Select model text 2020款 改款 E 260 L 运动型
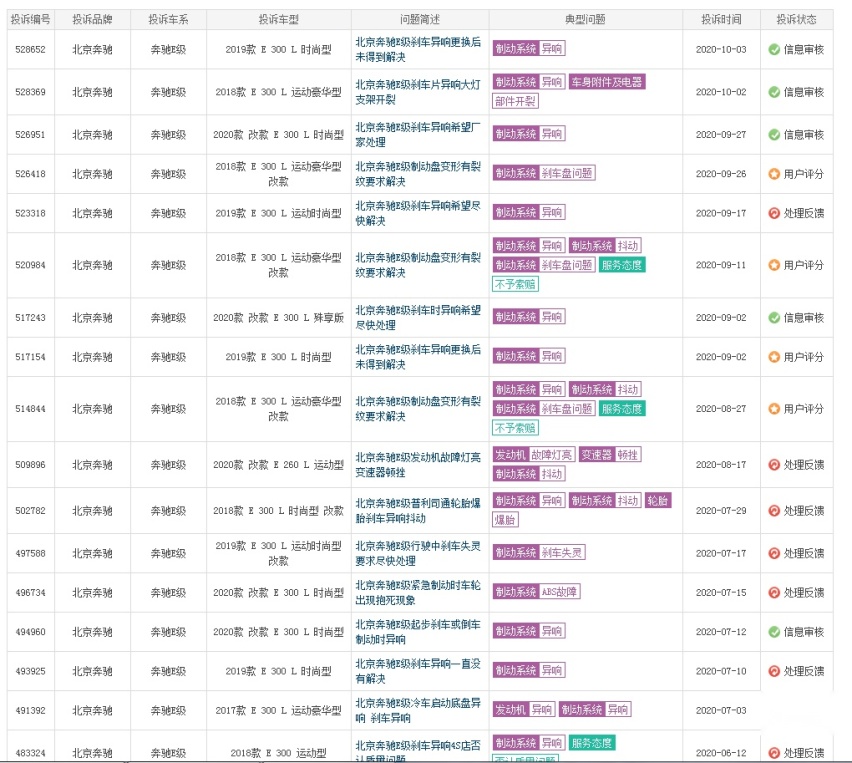Screen dimensions: 852x763 pyautogui.click(x=279, y=465)
